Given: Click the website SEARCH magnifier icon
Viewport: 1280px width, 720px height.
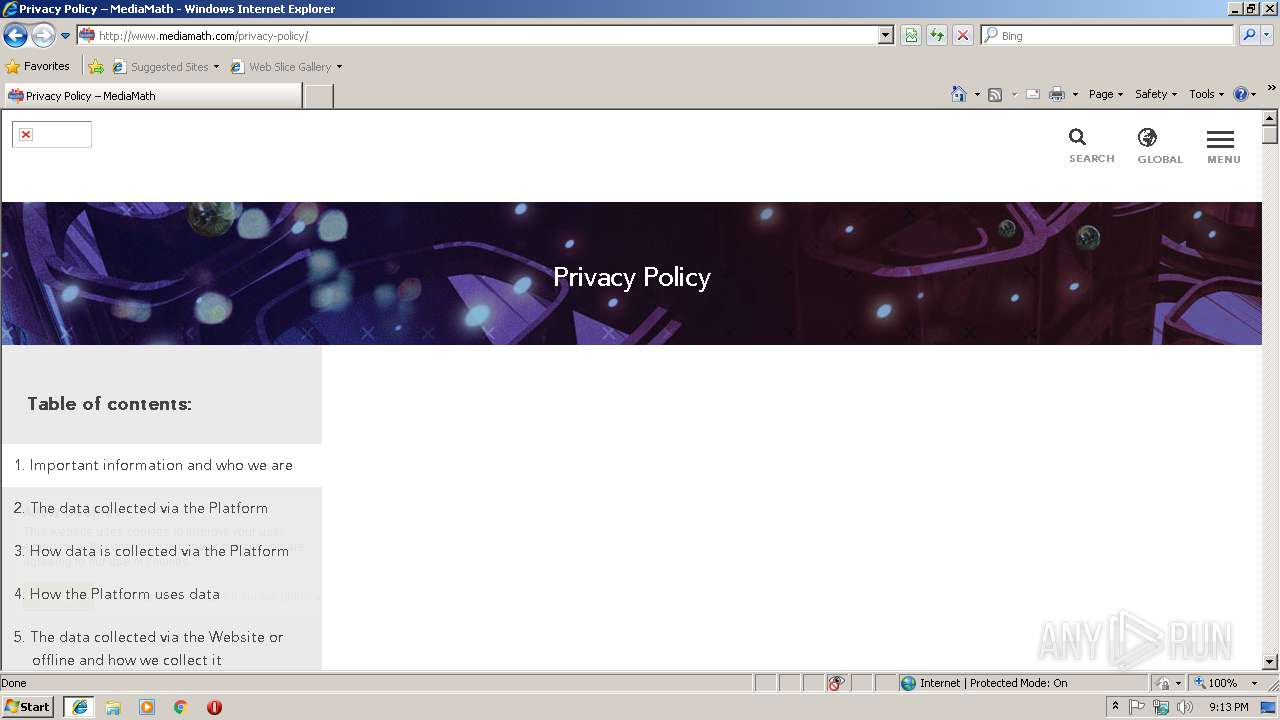Looking at the screenshot, I should tap(1078, 137).
